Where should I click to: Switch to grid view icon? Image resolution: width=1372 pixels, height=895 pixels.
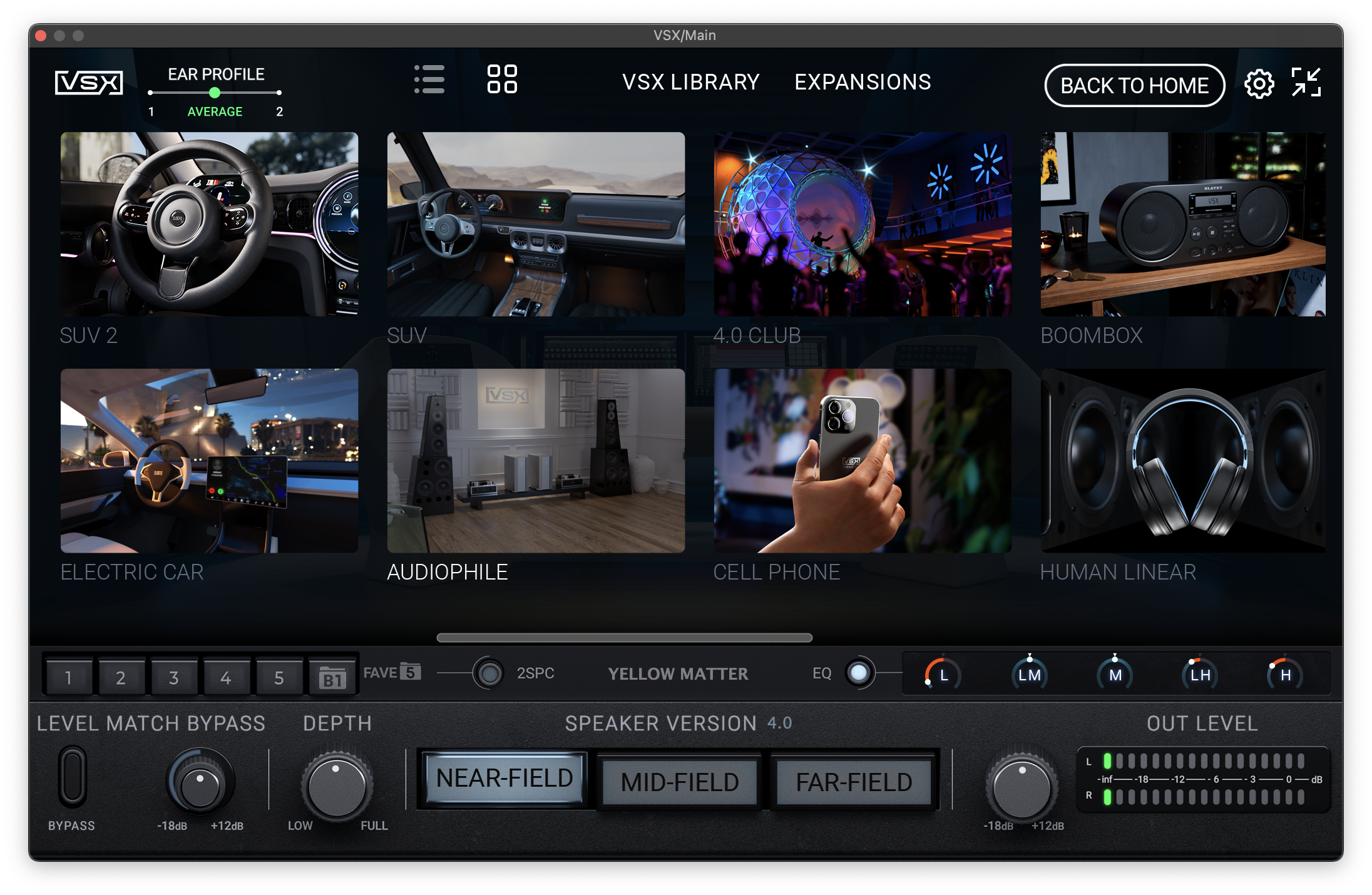pos(502,79)
